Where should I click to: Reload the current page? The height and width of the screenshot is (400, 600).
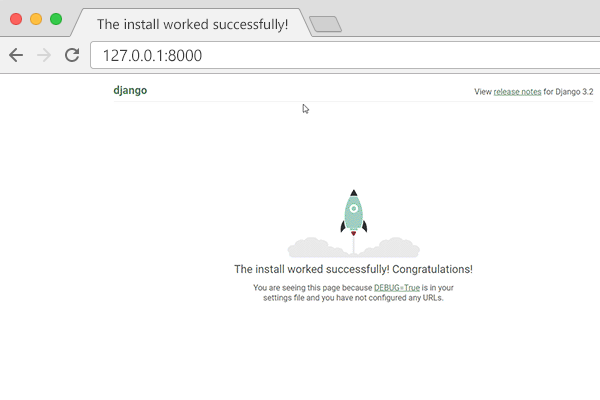[72, 55]
